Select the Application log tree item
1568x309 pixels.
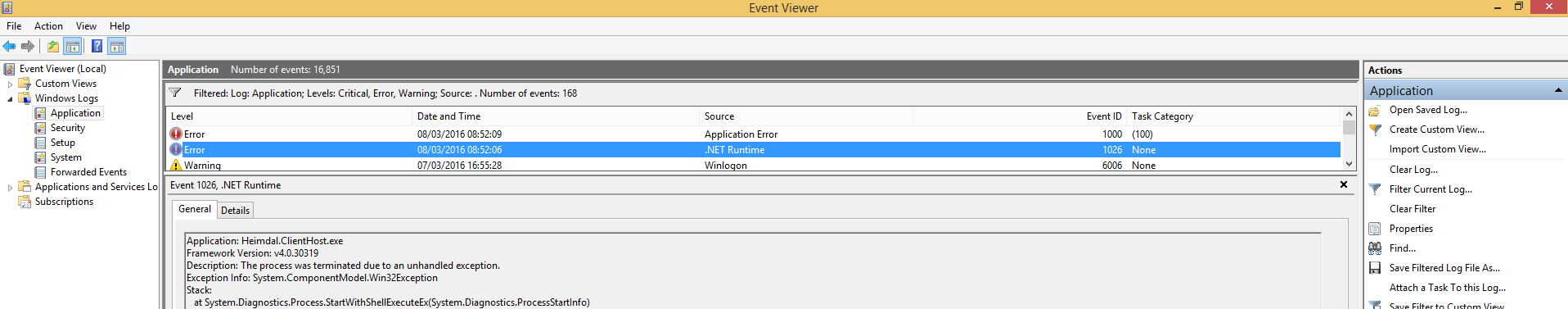75,113
